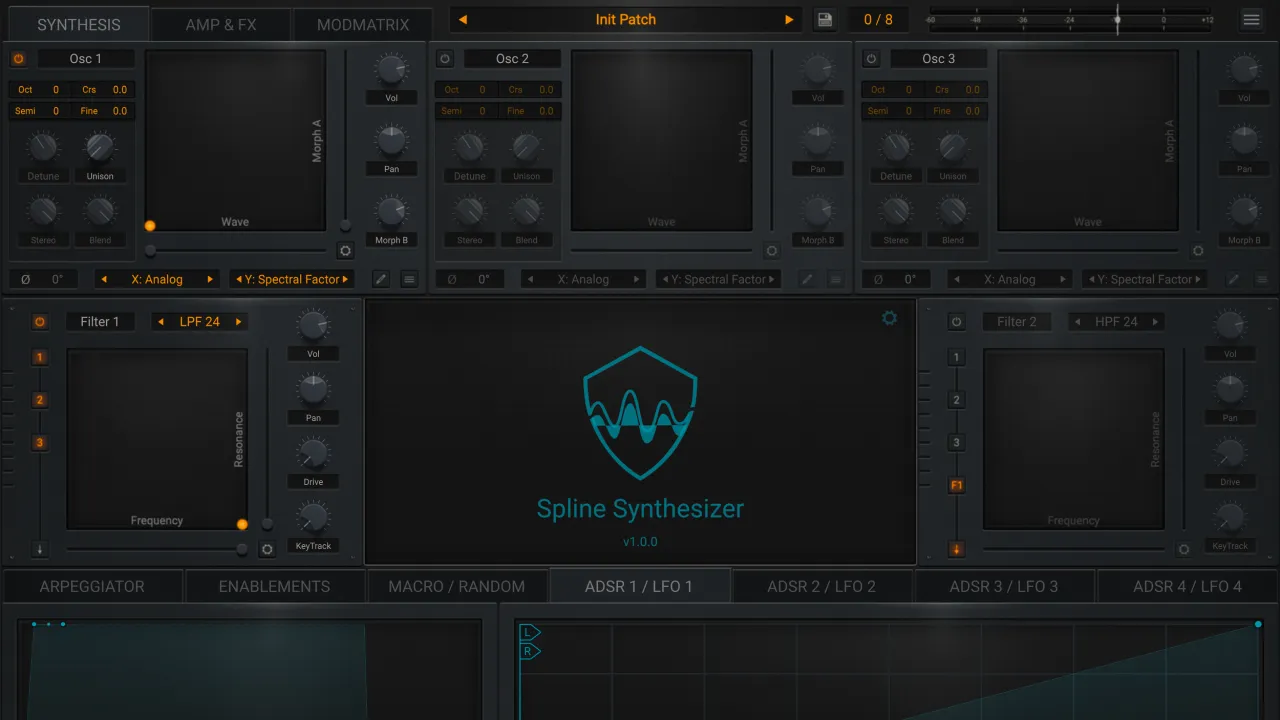Go to previous preset arrow
The width and height of the screenshot is (1280, 720).
pos(463,19)
